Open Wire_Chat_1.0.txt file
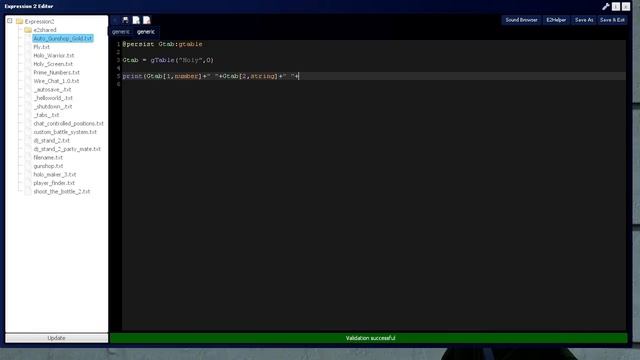The width and height of the screenshot is (640, 360). [x=56, y=81]
